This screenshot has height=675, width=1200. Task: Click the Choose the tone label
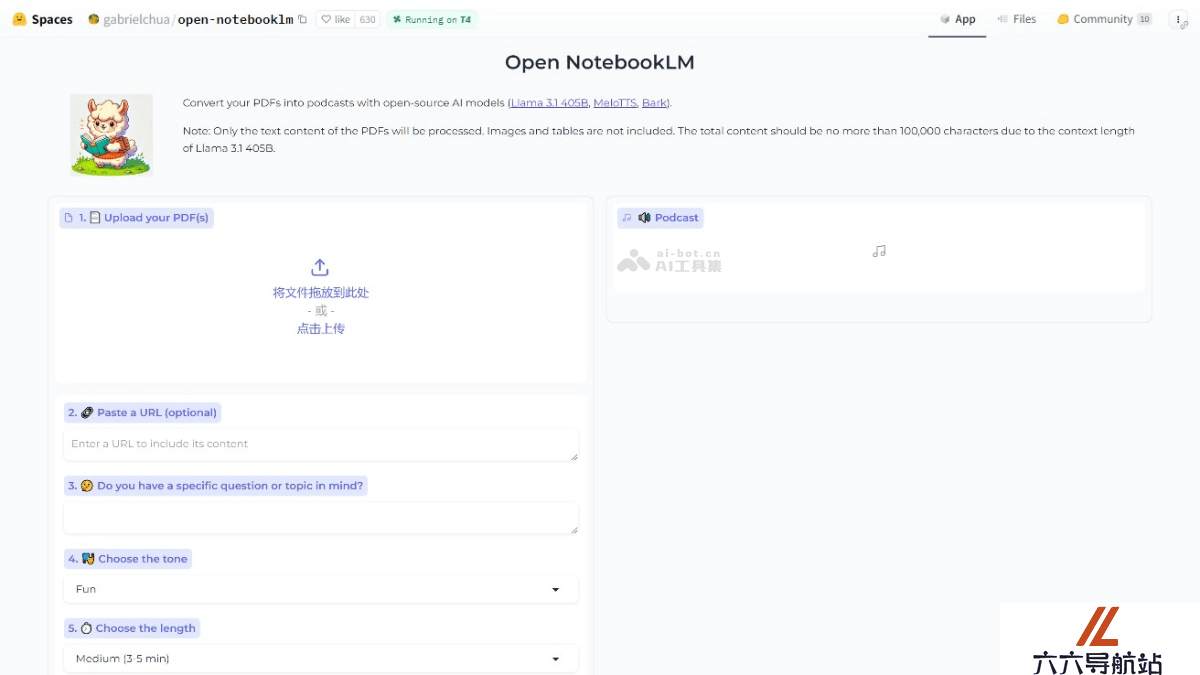tap(127, 559)
